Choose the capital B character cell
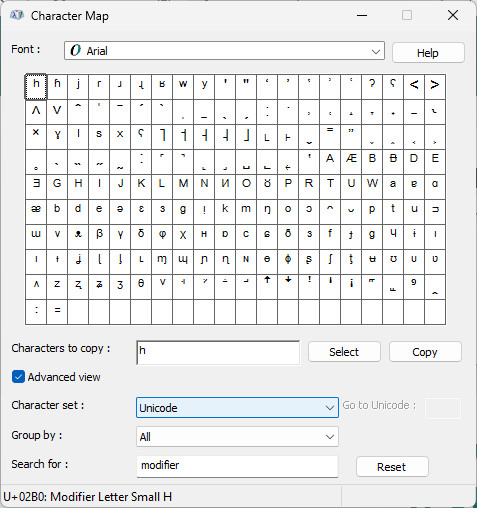Viewport: 477px width, 508px height. coord(372,162)
